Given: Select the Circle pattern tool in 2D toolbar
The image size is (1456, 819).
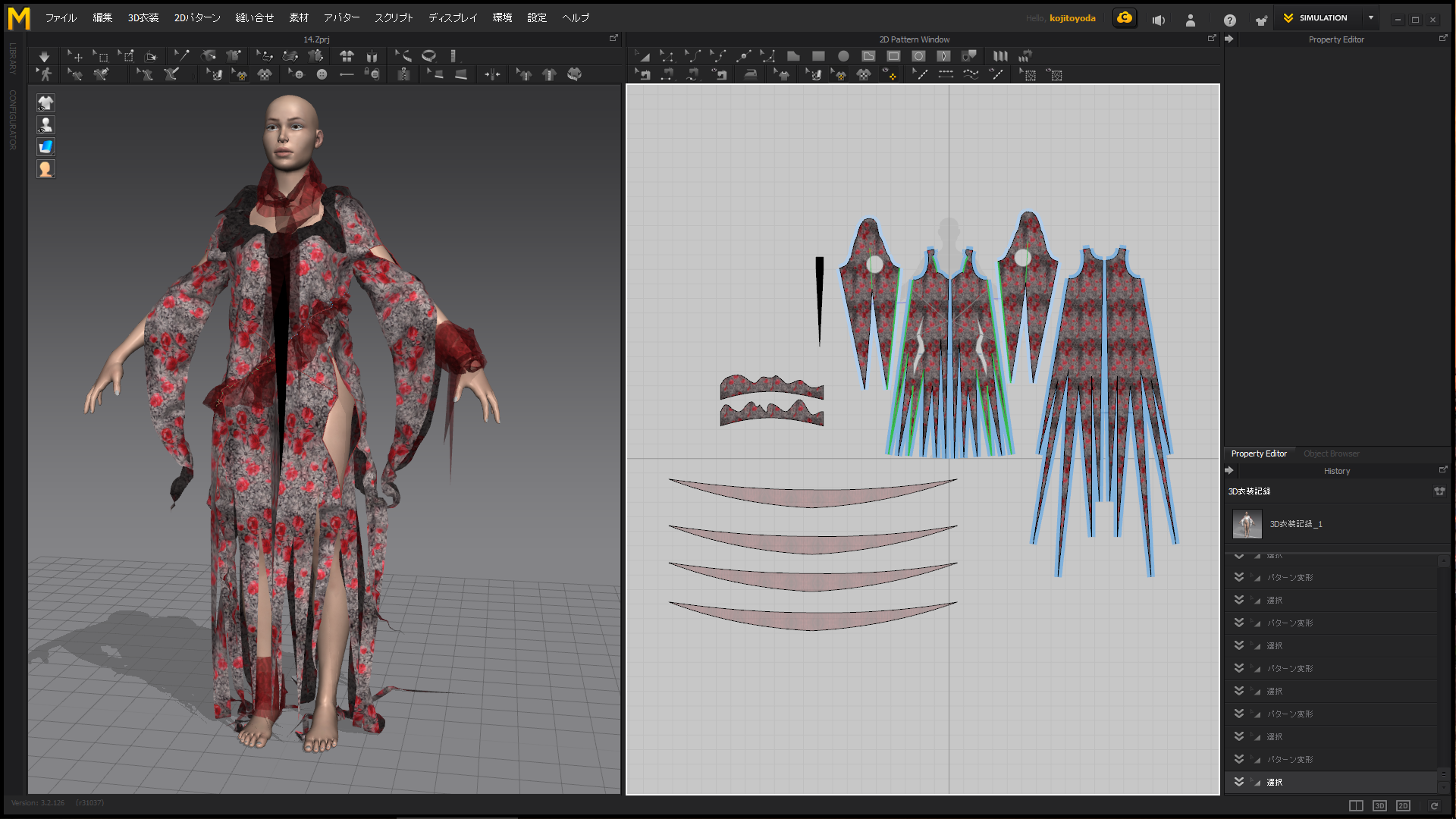Looking at the screenshot, I should (x=843, y=56).
